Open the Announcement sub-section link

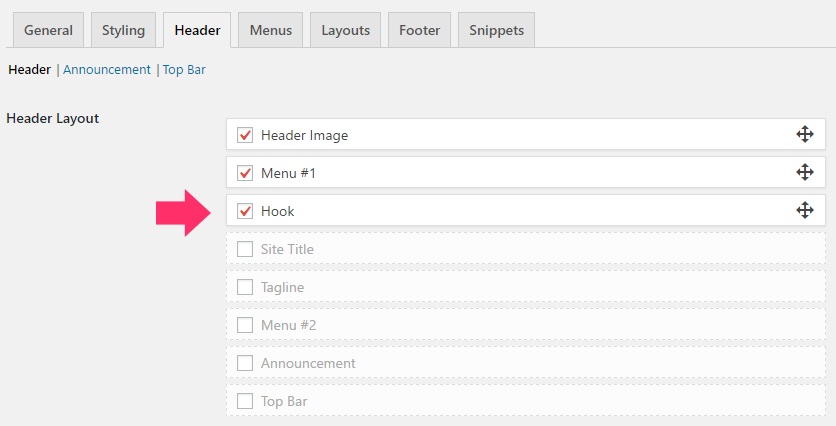point(107,70)
